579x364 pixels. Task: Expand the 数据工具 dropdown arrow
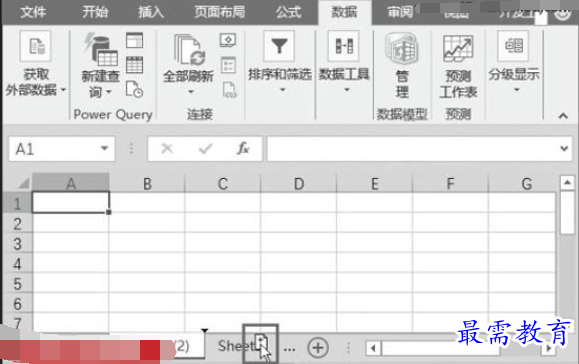point(347,90)
